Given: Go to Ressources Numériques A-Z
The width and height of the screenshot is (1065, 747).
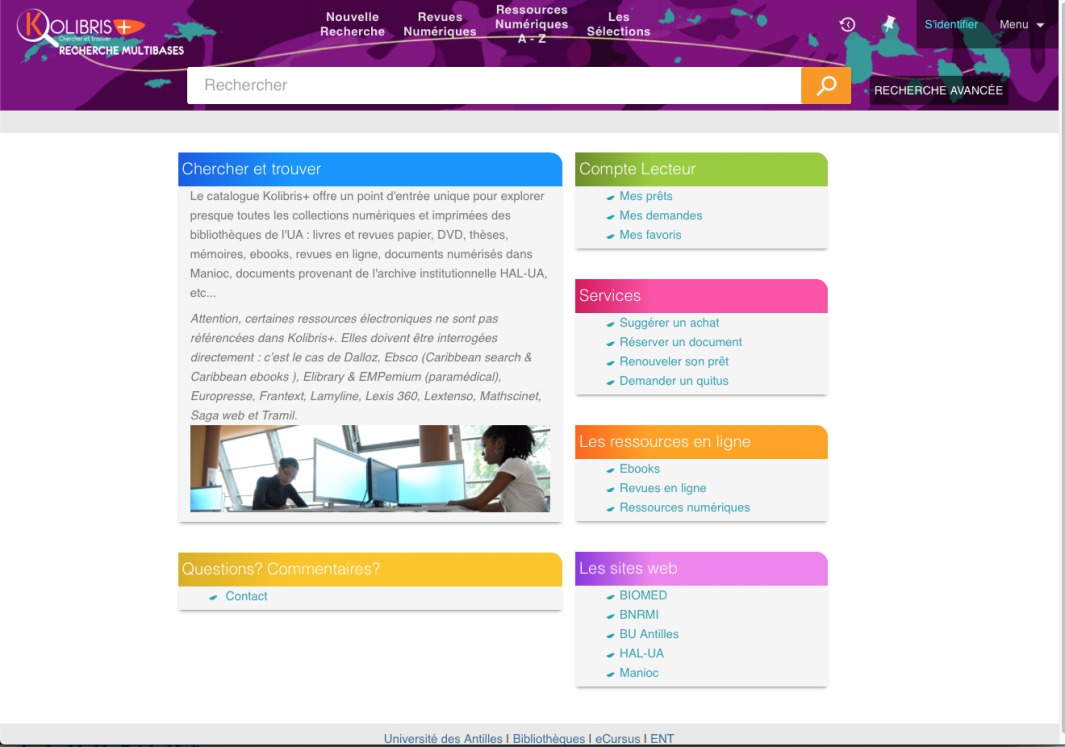Looking at the screenshot, I should (x=531, y=24).
